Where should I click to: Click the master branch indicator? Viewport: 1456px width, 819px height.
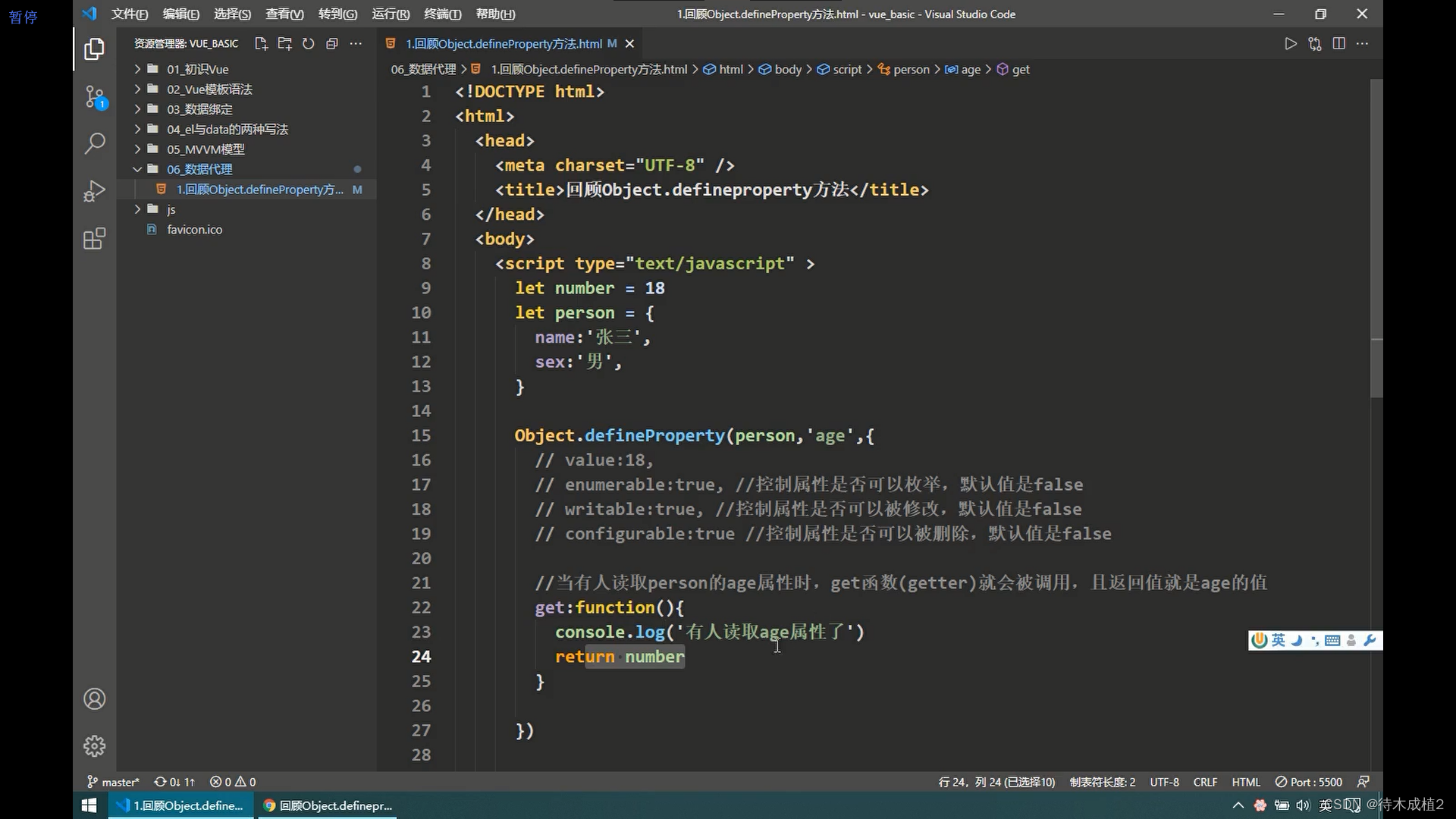coord(113,782)
